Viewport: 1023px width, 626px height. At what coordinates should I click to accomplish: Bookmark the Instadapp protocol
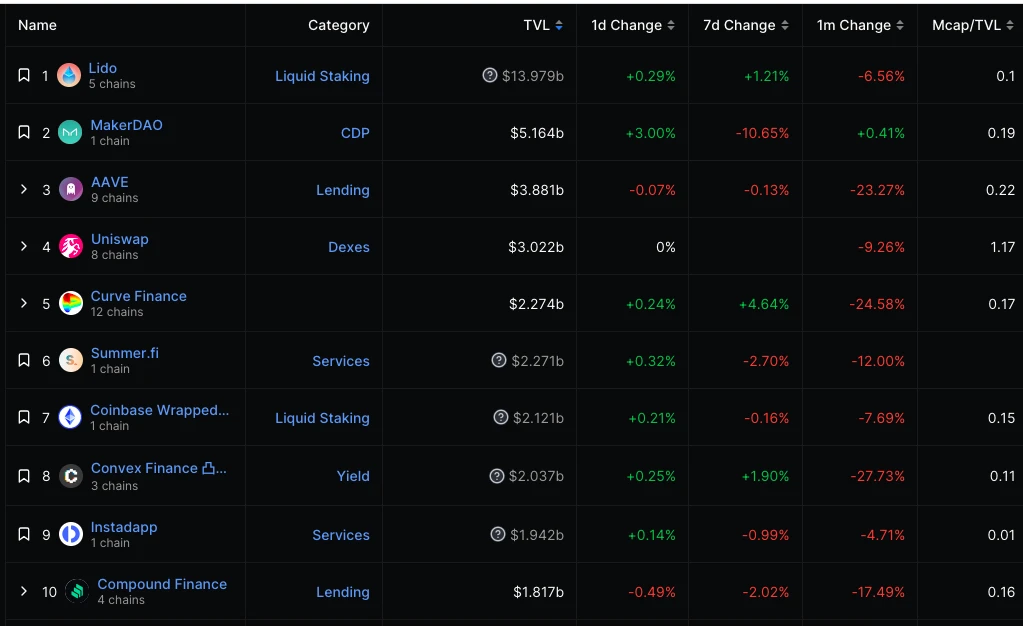point(24,535)
